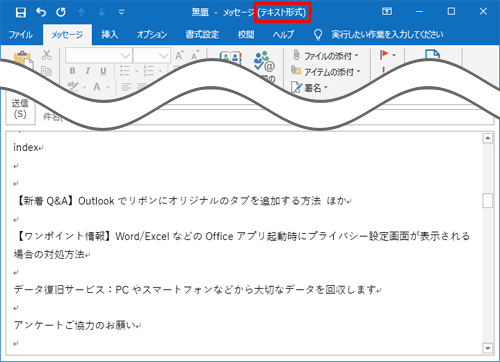Image resolution: width=500 pixels, height=362 pixels.
Task: Click the vertical scrollbar thumb
Action: pyautogui.click(x=488, y=201)
